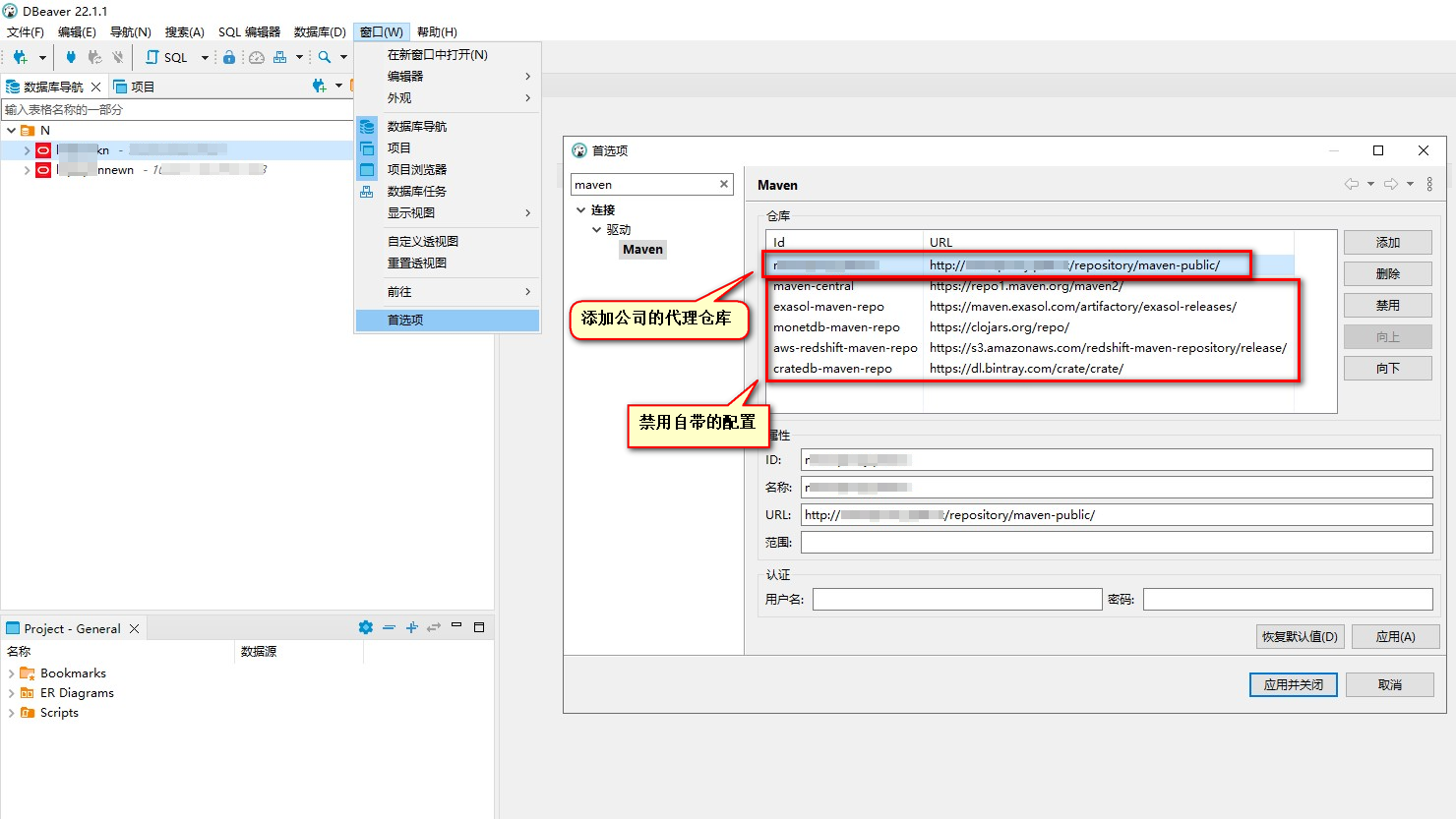The height and width of the screenshot is (819, 1456).
Task: Click new connection icon in navigator panel header
Action: click(x=319, y=86)
